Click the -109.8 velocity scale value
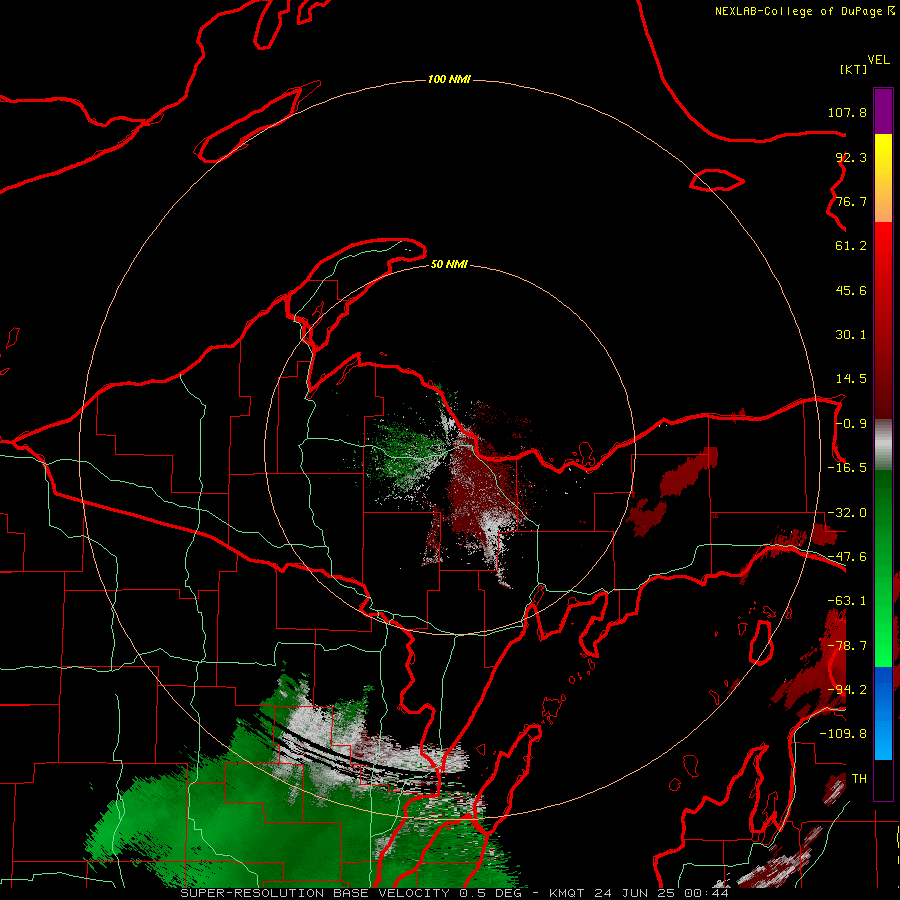 point(843,734)
